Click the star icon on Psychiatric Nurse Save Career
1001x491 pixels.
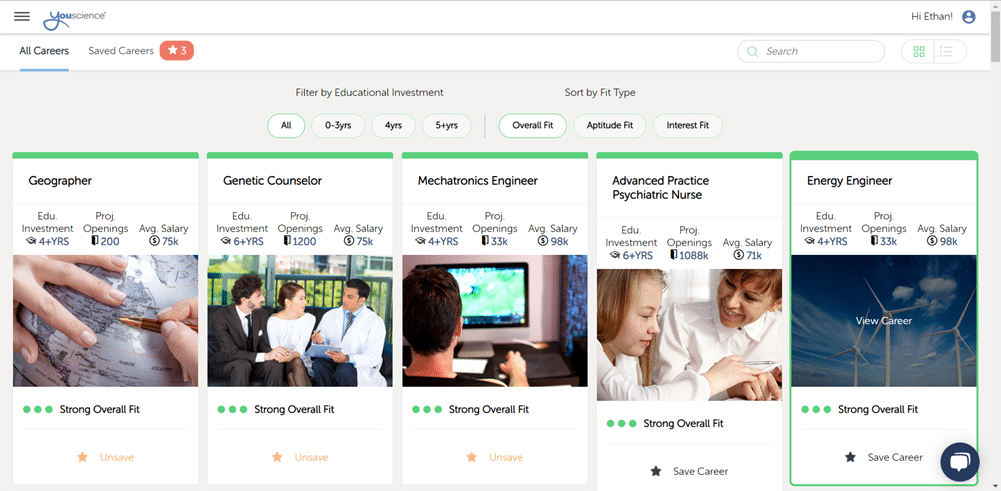[x=656, y=471]
